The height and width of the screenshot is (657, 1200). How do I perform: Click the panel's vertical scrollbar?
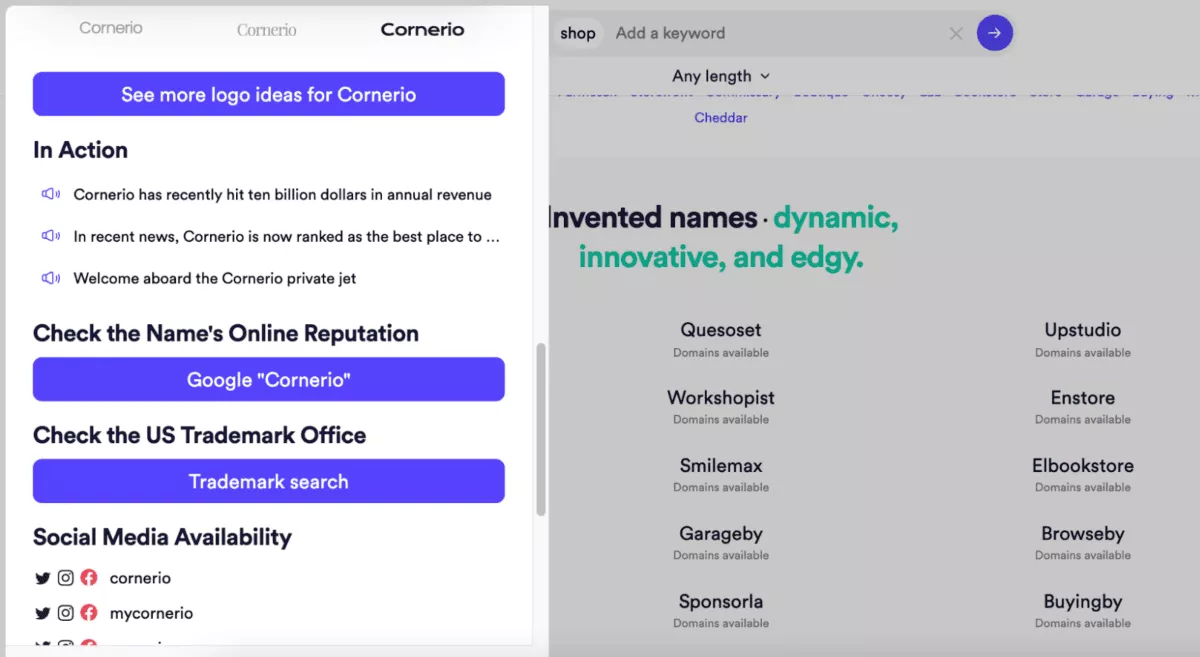click(x=541, y=430)
